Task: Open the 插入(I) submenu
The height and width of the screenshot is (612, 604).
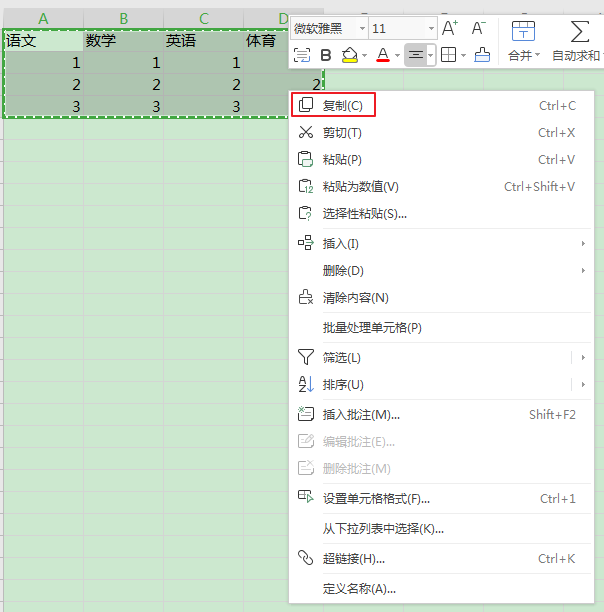Action: [x=441, y=244]
